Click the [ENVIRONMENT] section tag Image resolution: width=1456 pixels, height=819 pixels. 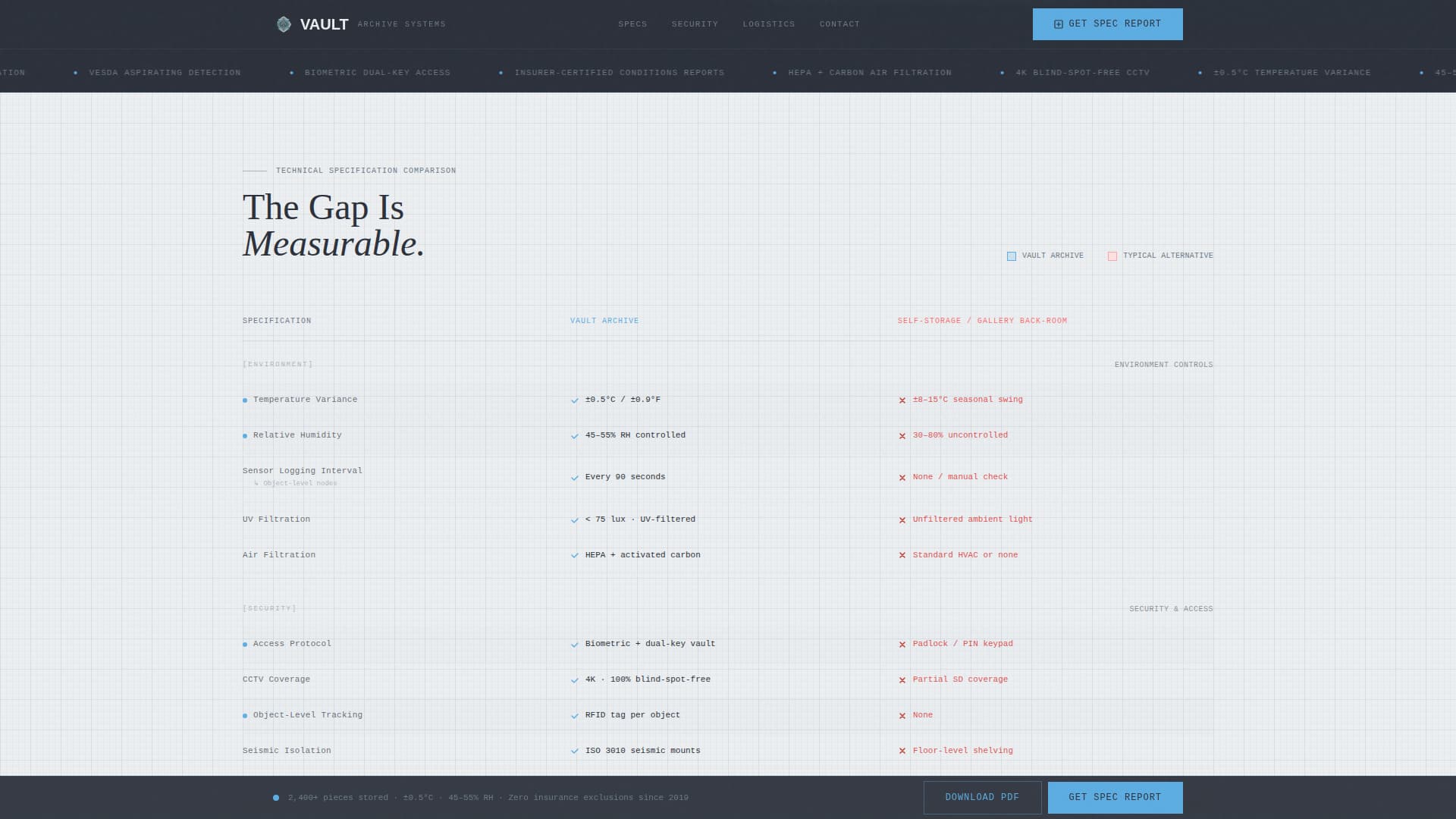tap(278, 365)
